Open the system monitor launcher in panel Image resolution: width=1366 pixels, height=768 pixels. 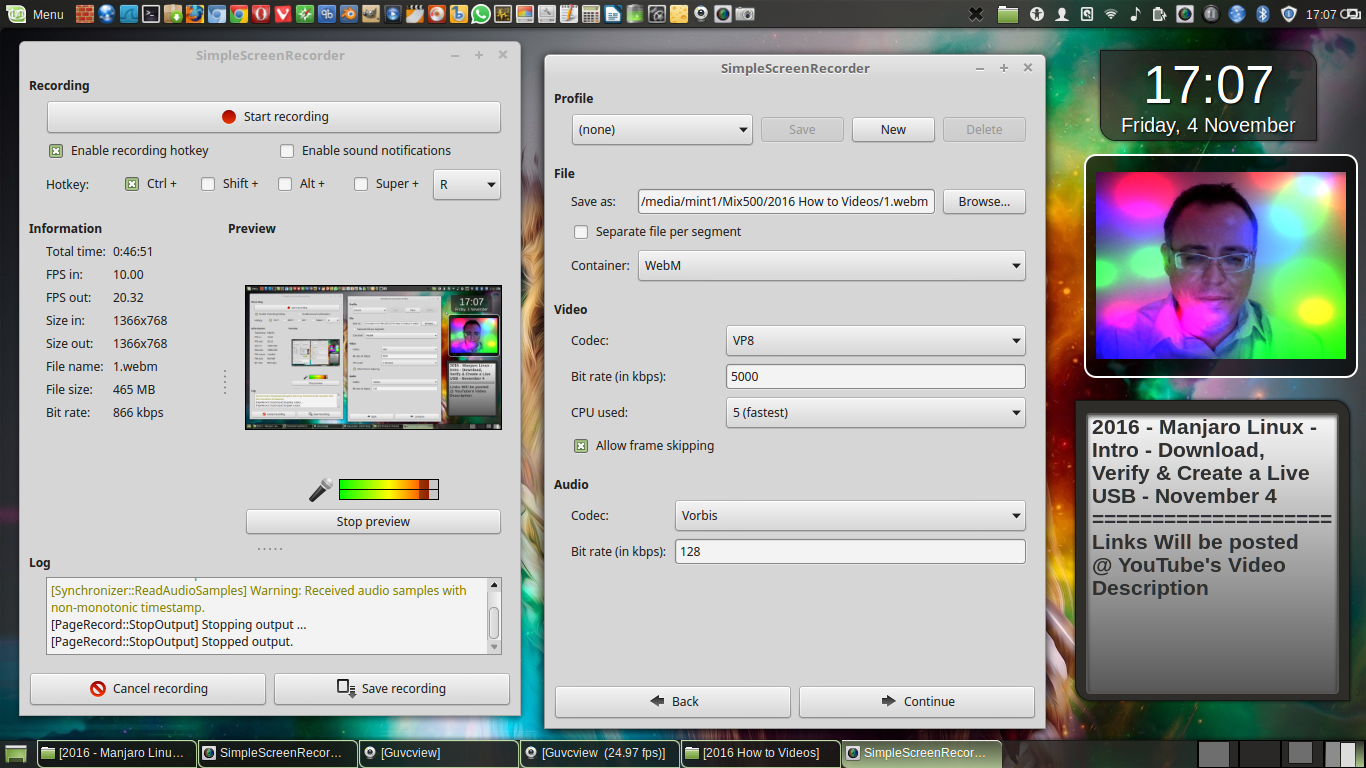502,14
